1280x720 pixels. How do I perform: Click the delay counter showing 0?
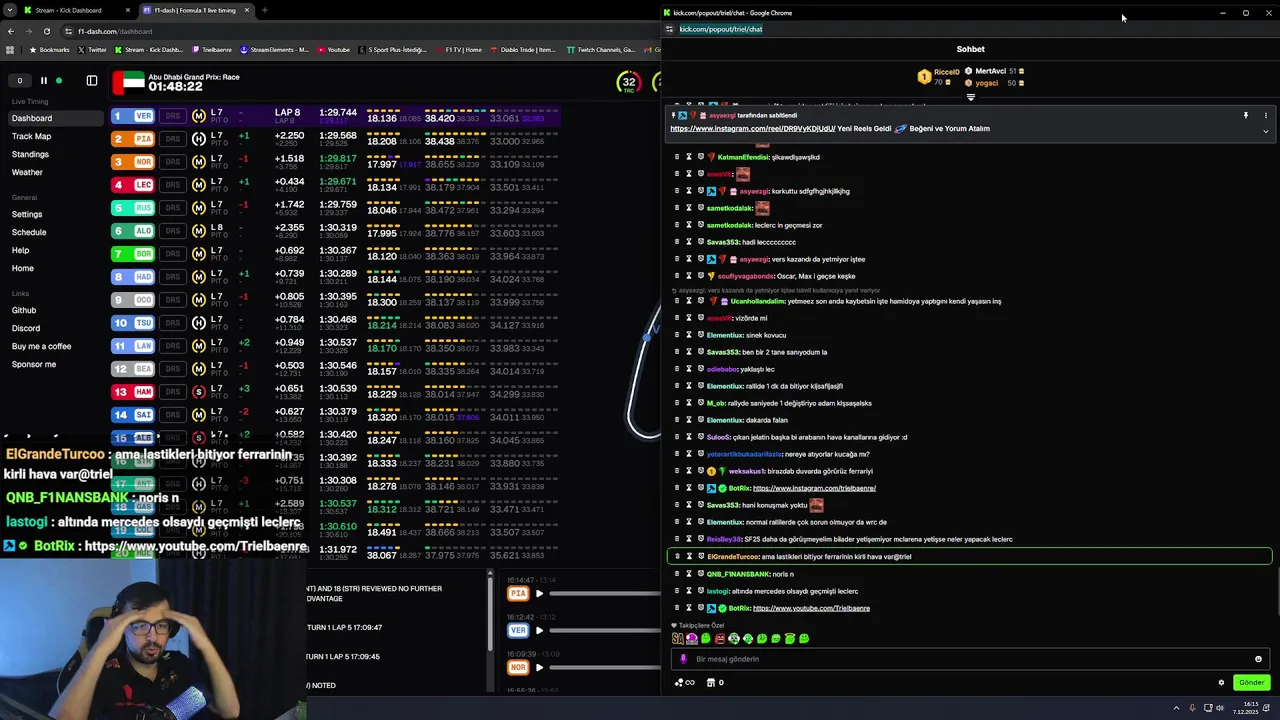click(x=19, y=81)
